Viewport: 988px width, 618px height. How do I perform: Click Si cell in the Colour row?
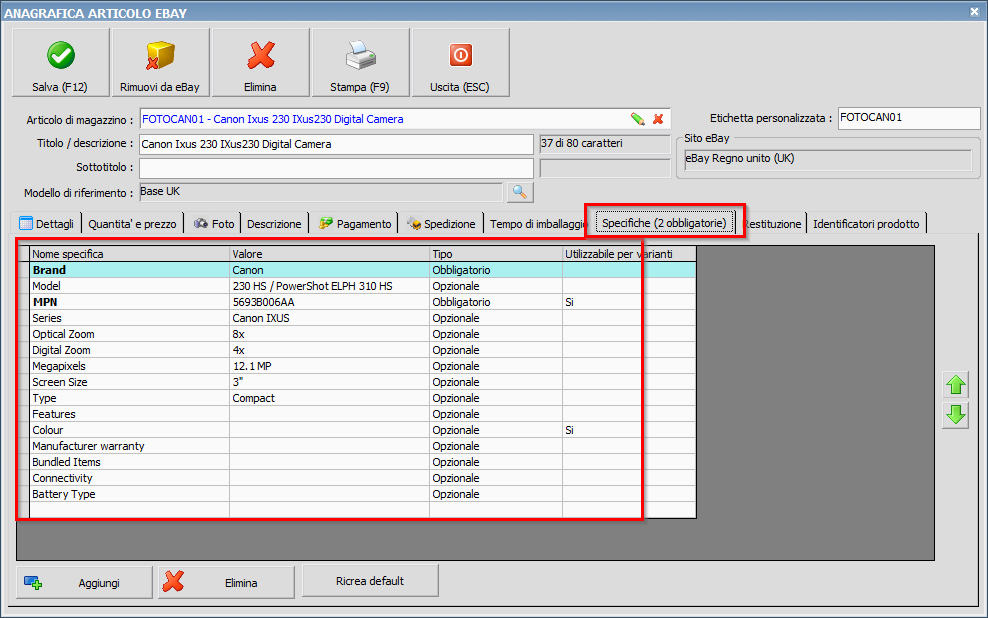(629, 430)
